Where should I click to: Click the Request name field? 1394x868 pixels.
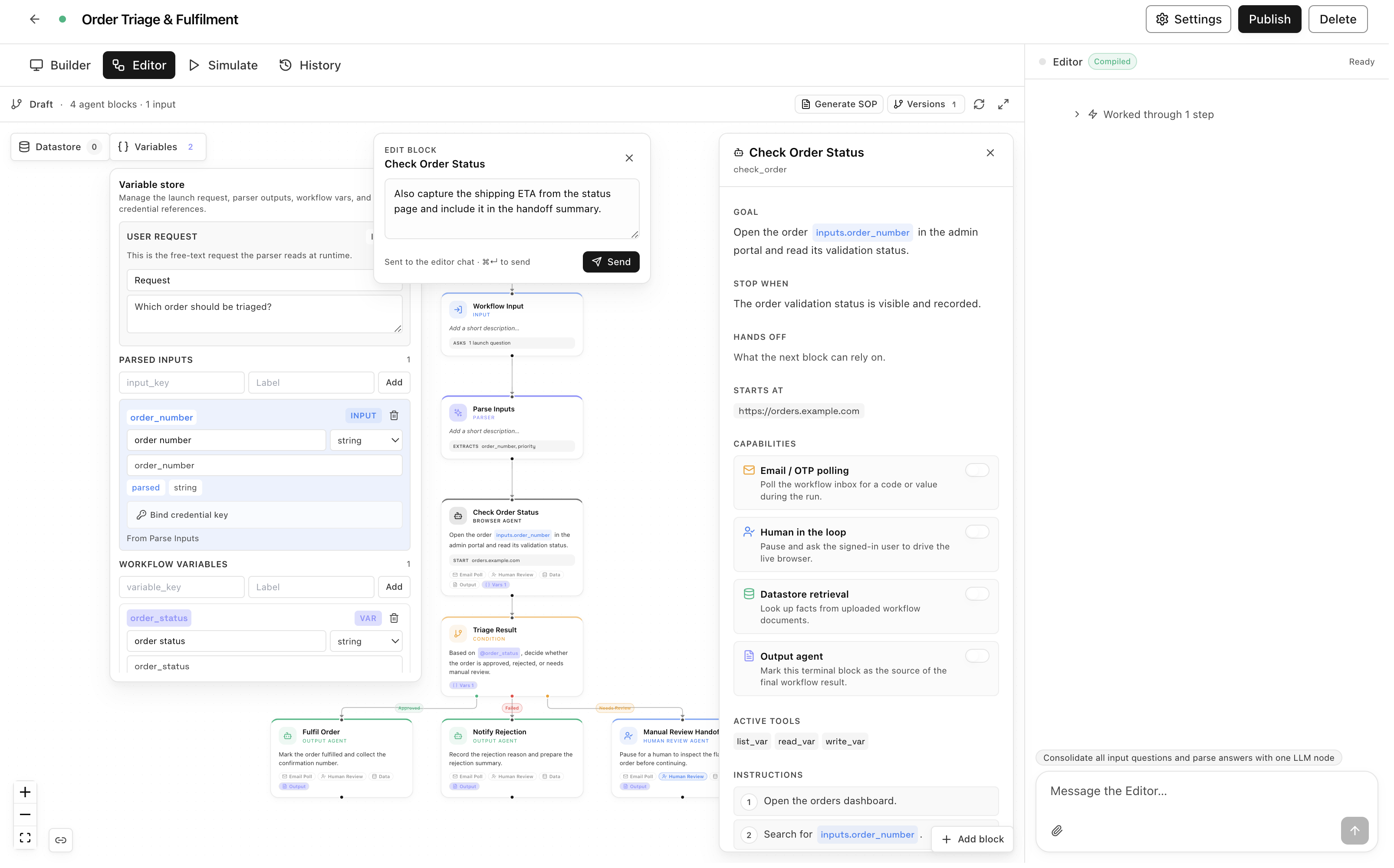[265, 281]
